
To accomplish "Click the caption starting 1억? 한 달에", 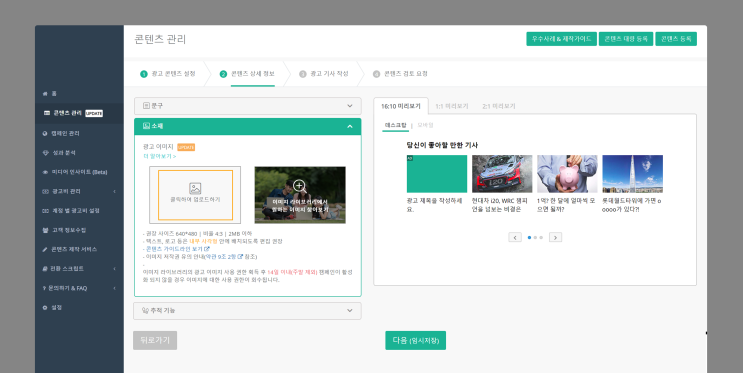I will coord(566,205).
